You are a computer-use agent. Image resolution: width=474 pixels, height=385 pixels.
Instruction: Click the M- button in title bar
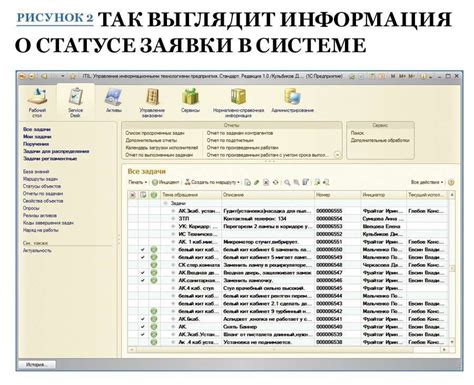[x=412, y=76]
